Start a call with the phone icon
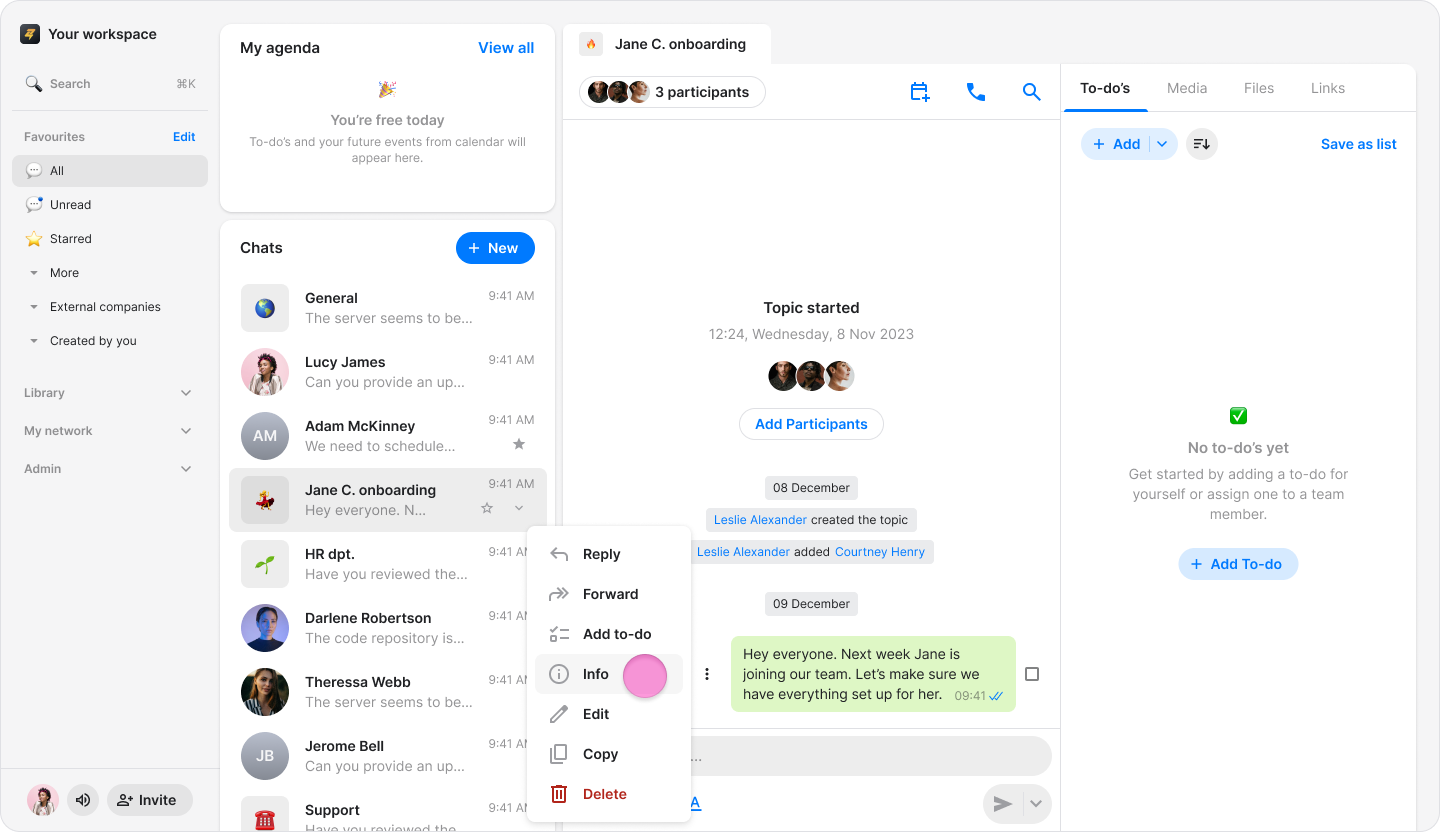Viewport: 1440px width, 832px height. (976, 92)
